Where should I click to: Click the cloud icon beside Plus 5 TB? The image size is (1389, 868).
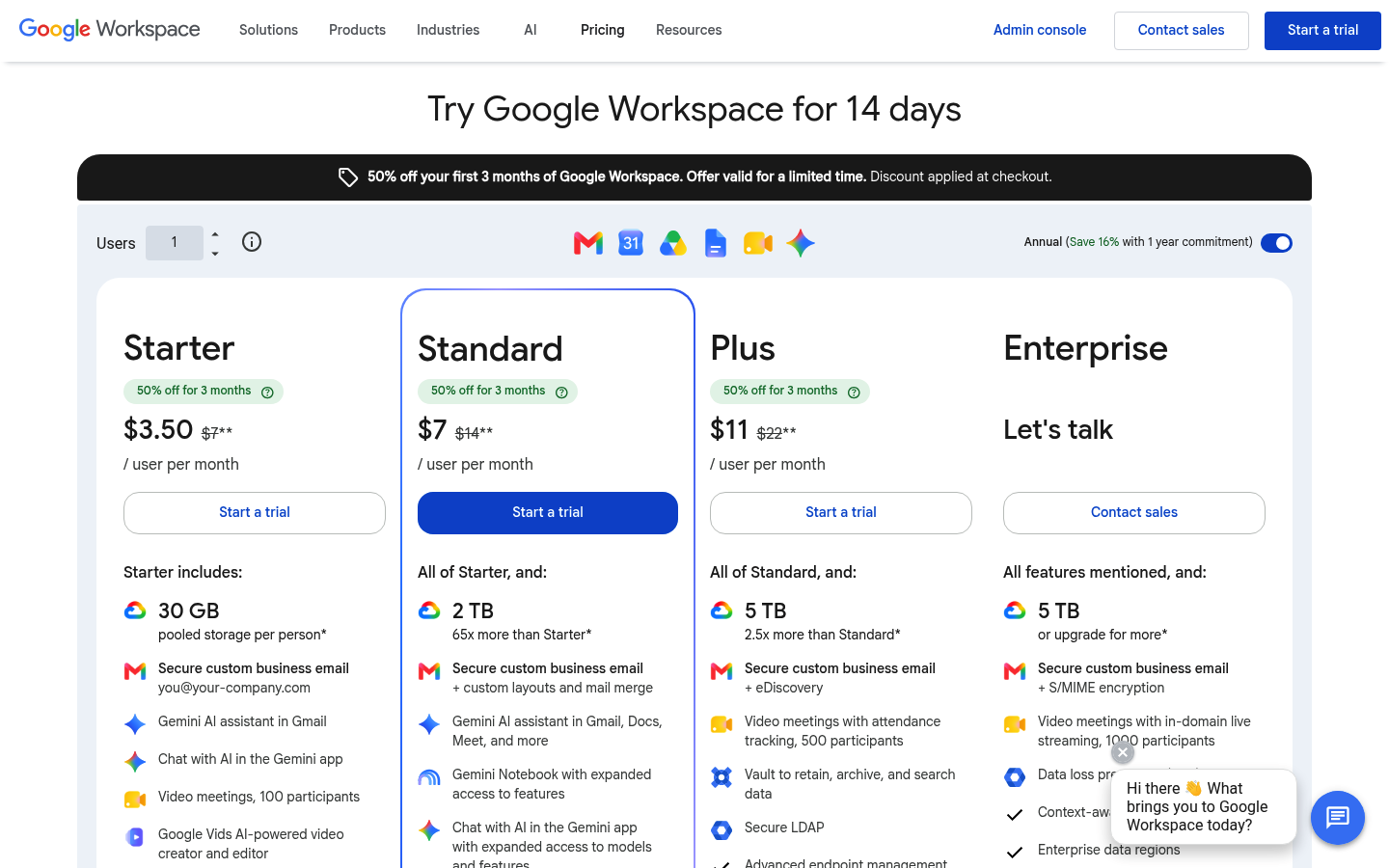(x=722, y=610)
